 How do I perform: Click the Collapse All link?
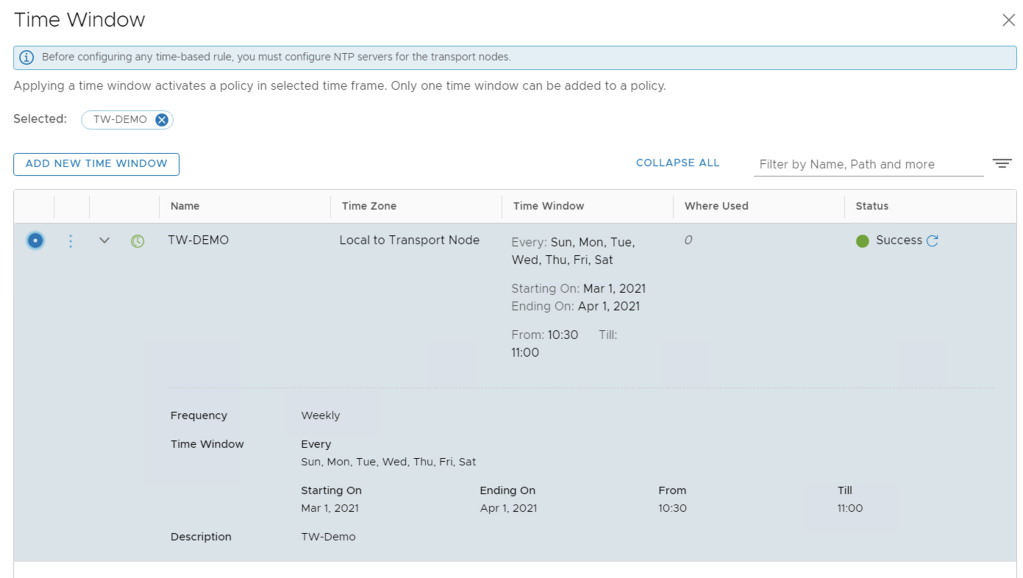677,163
